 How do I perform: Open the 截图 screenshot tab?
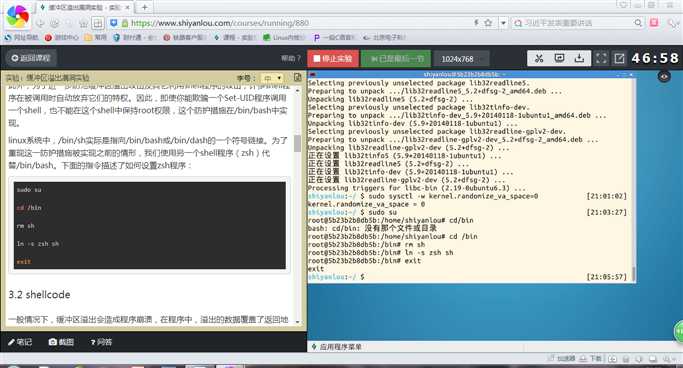(x=61, y=342)
